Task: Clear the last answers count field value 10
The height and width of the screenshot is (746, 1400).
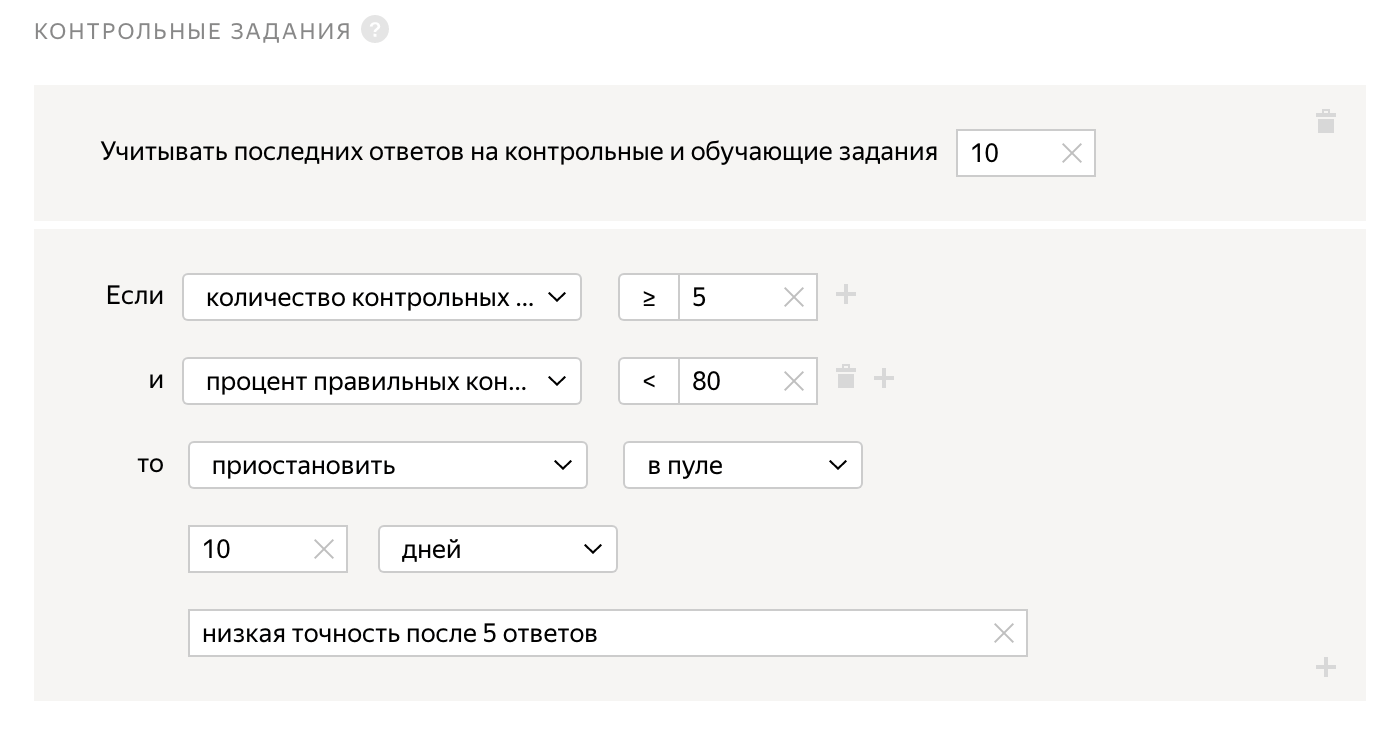Action: [x=1071, y=153]
